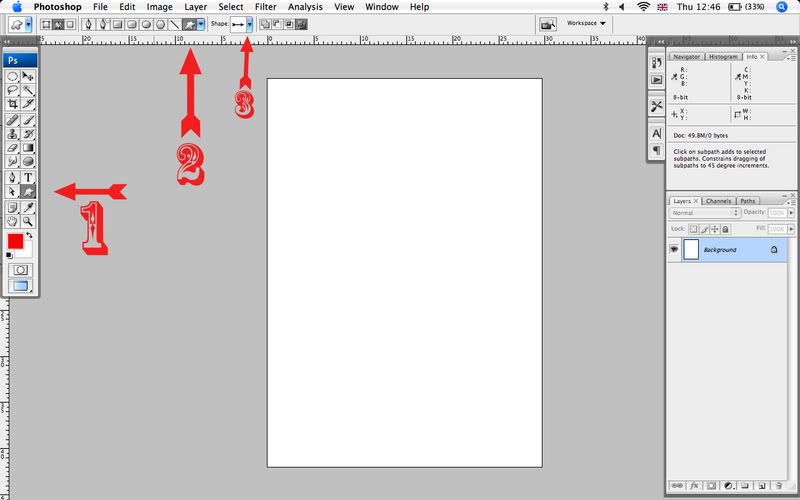This screenshot has height=500, width=800.
Task: Switch to the Channels tab
Action: point(719,201)
